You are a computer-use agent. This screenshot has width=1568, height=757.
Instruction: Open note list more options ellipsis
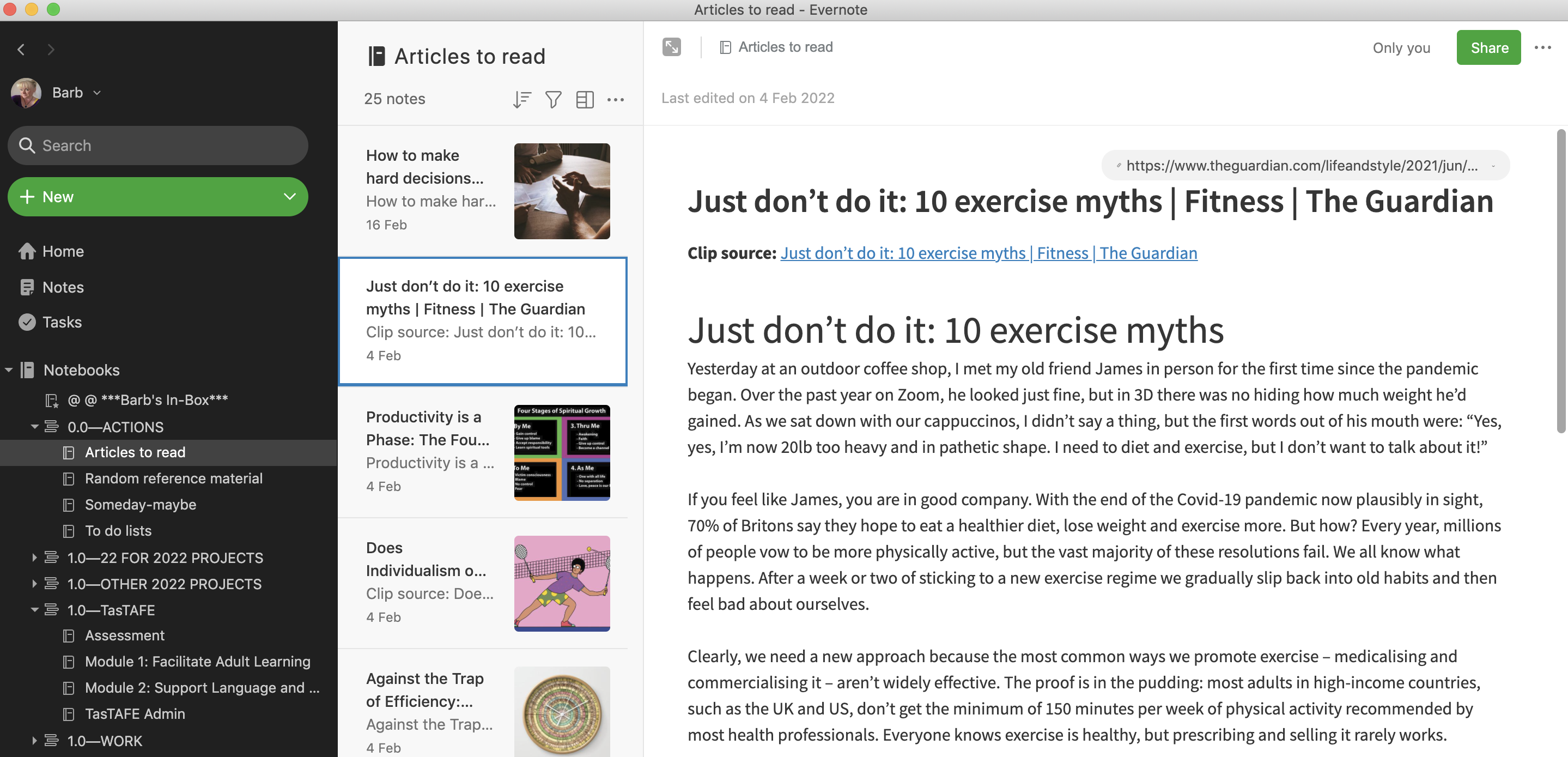[616, 99]
